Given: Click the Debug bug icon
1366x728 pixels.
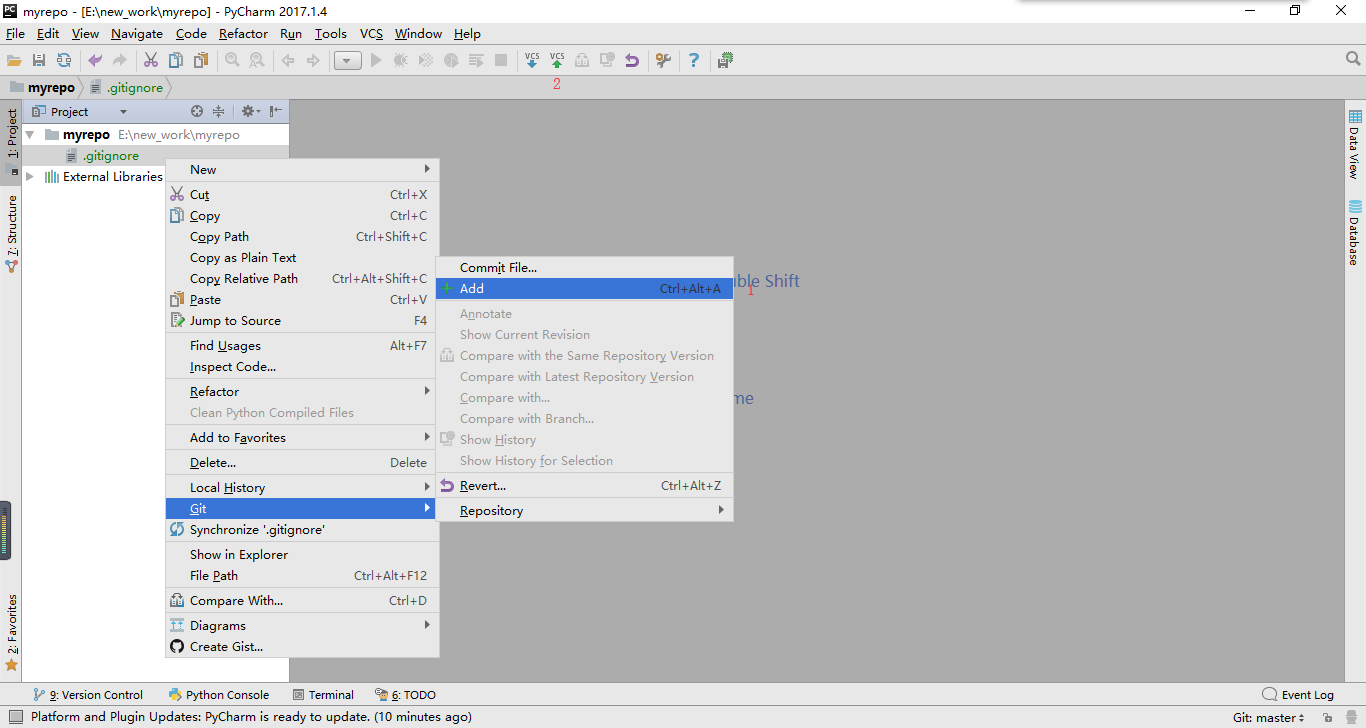Looking at the screenshot, I should [x=401, y=61].
